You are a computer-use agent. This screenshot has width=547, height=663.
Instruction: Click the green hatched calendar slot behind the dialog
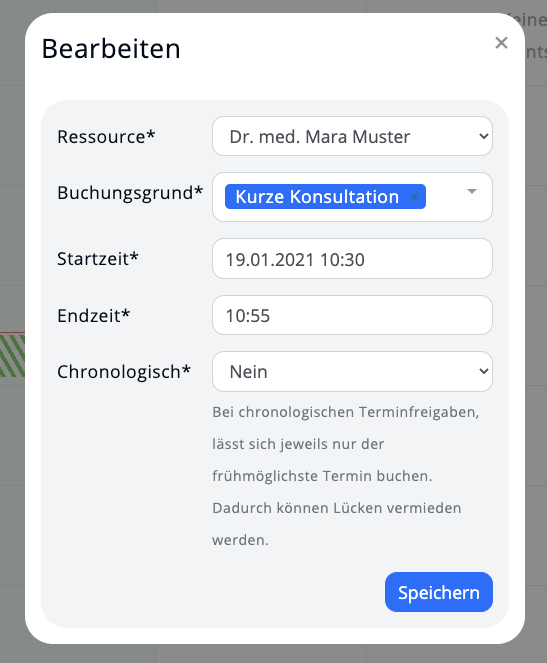coord(12,355)
